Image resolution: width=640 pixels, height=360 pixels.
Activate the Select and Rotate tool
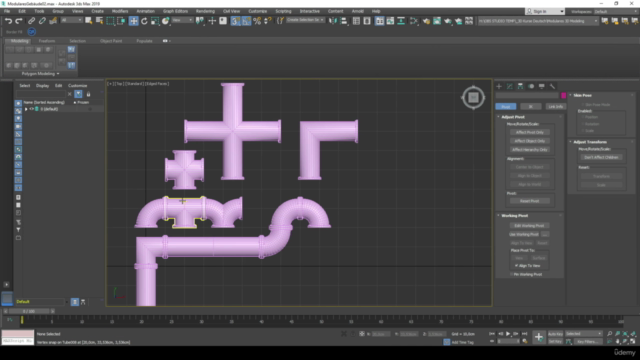pos(144,21)
